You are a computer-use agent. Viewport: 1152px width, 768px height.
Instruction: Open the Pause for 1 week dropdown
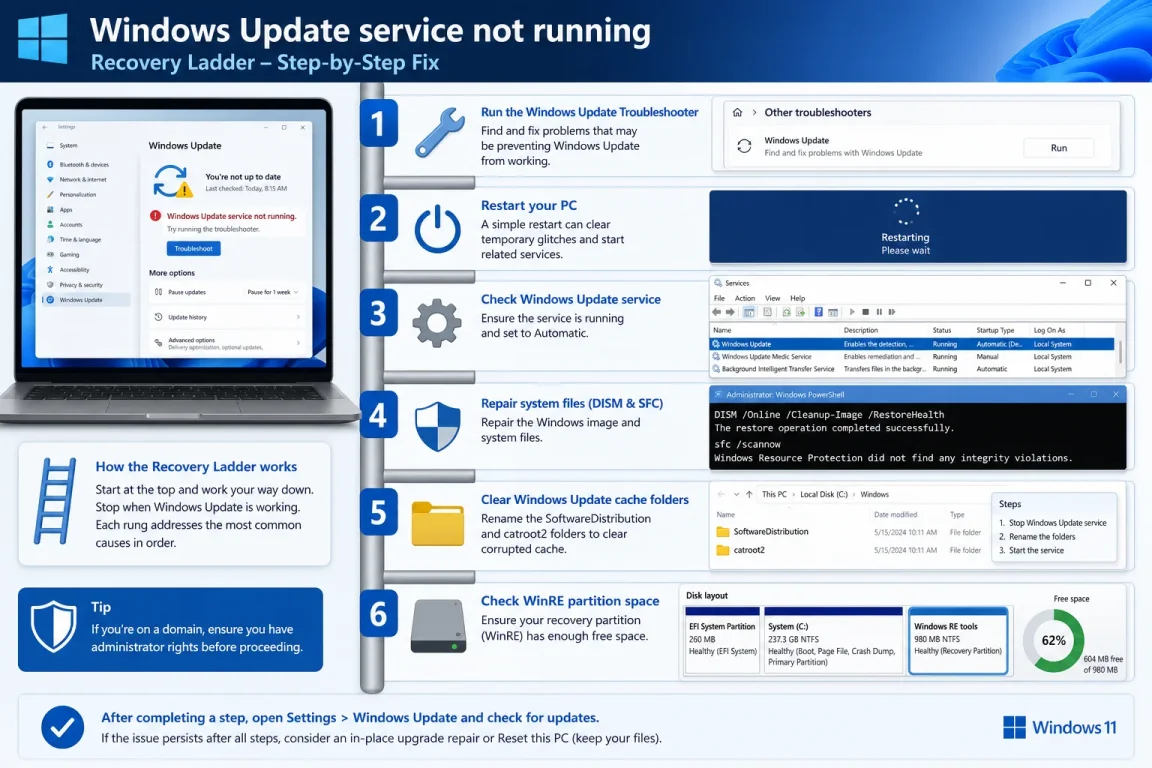tap(273, 292)
